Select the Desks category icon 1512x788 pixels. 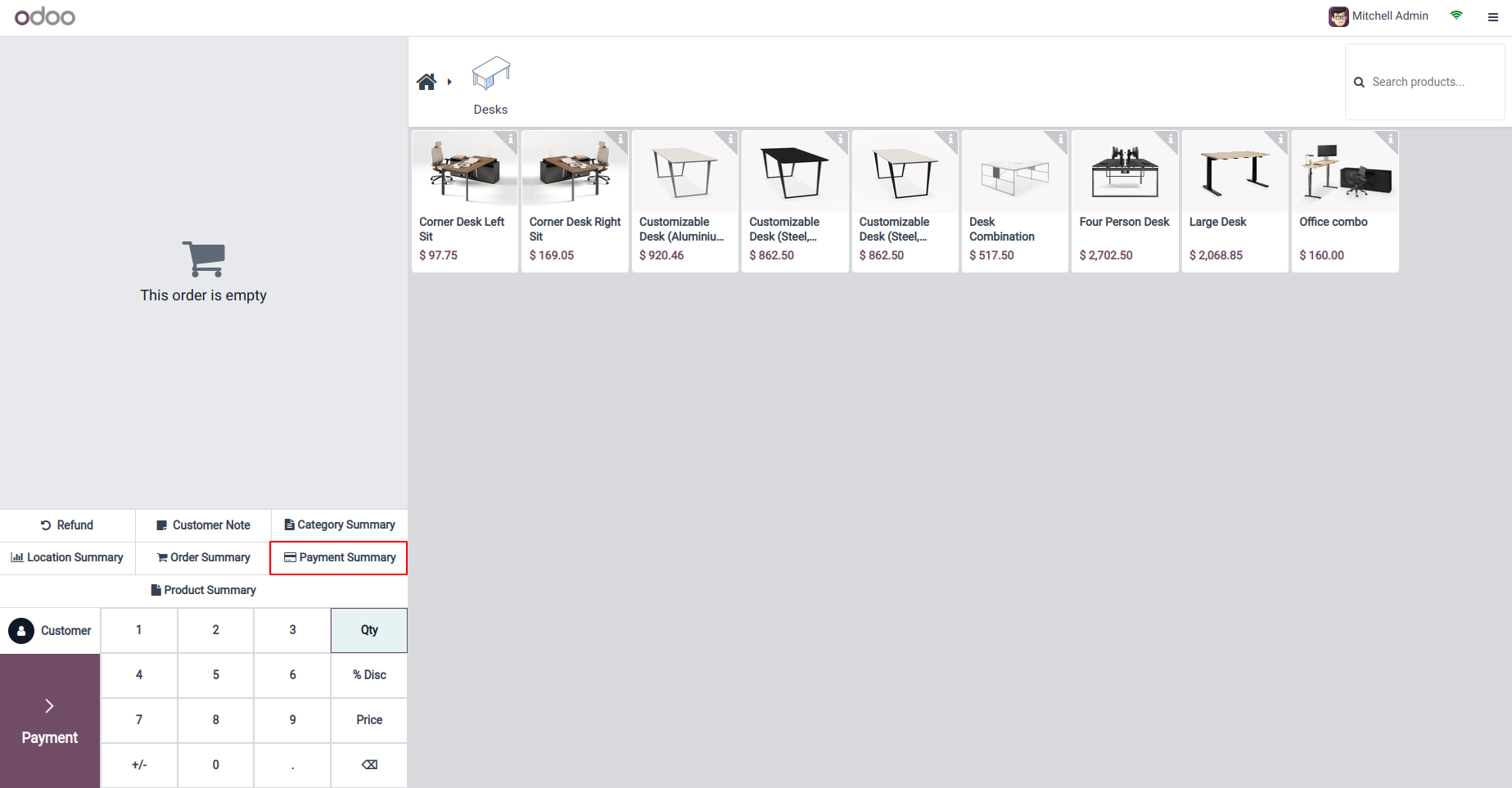pos(491,73)
